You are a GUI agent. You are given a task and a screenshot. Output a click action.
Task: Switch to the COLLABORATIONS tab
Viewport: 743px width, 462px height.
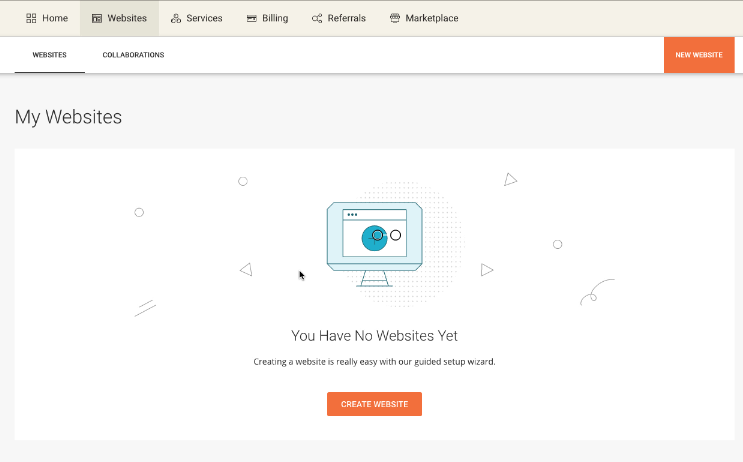click(x=133, y=55)
